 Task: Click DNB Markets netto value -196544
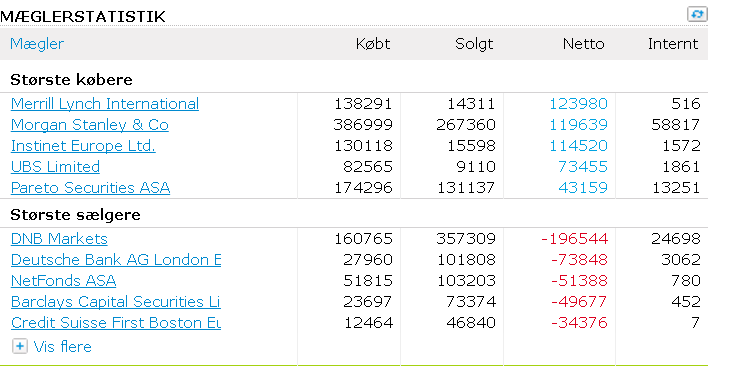click(575, 239)
